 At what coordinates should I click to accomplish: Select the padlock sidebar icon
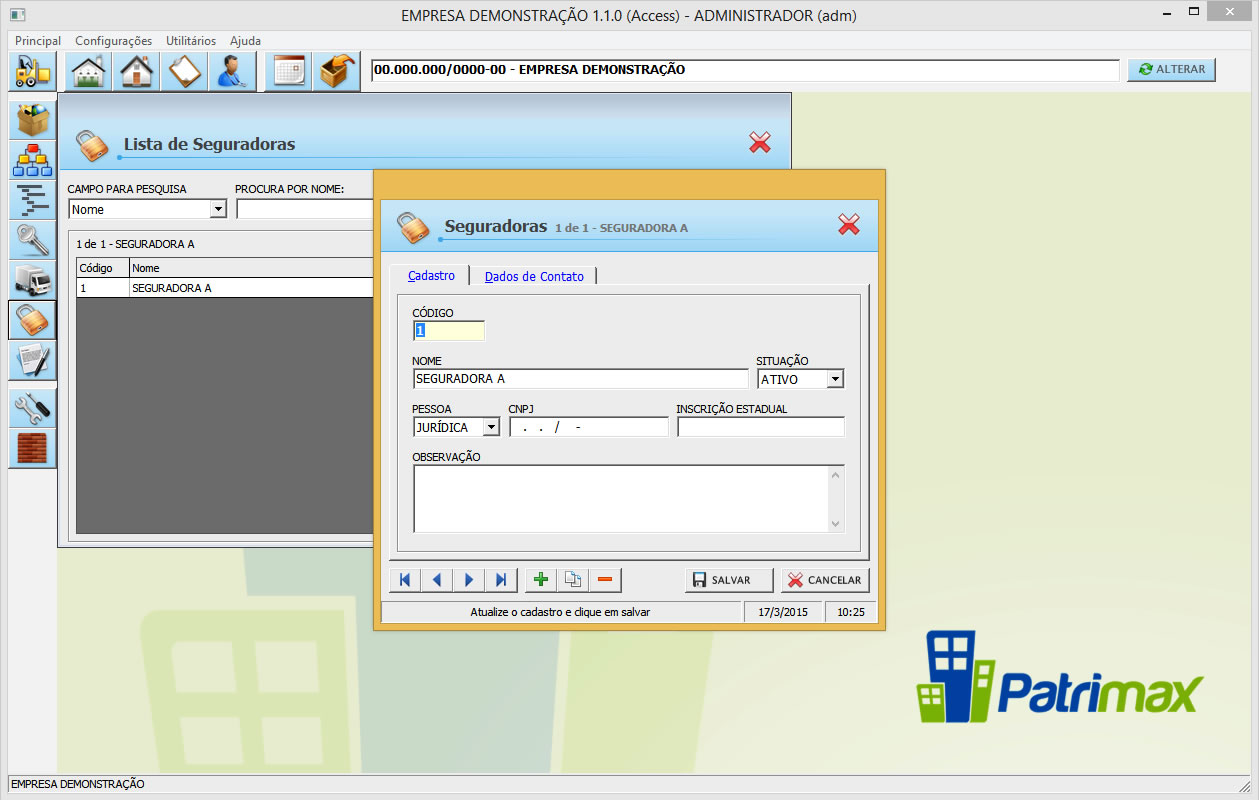pos(33,320)
